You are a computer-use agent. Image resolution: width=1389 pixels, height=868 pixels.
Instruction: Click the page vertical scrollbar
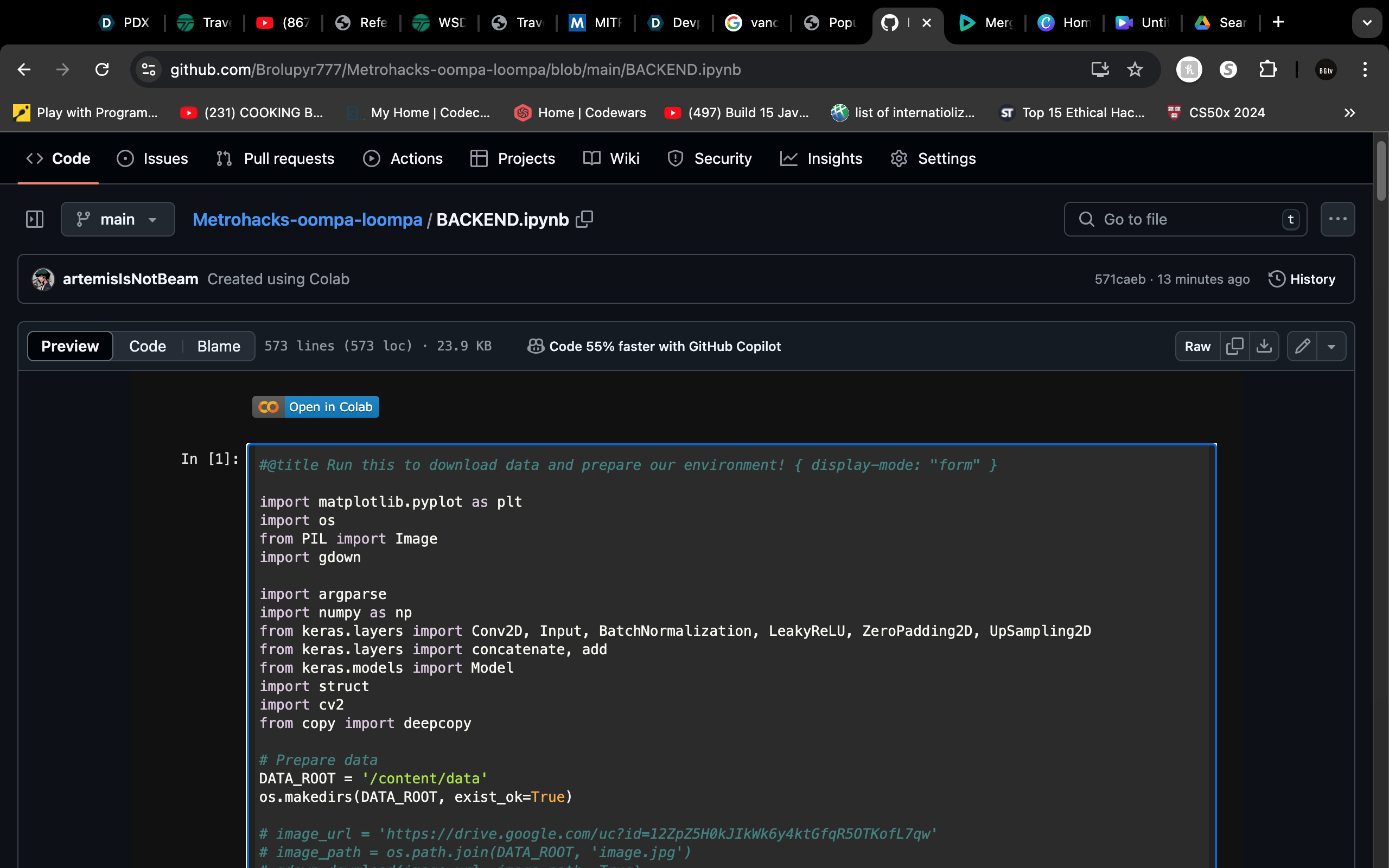coord(1381,172)
